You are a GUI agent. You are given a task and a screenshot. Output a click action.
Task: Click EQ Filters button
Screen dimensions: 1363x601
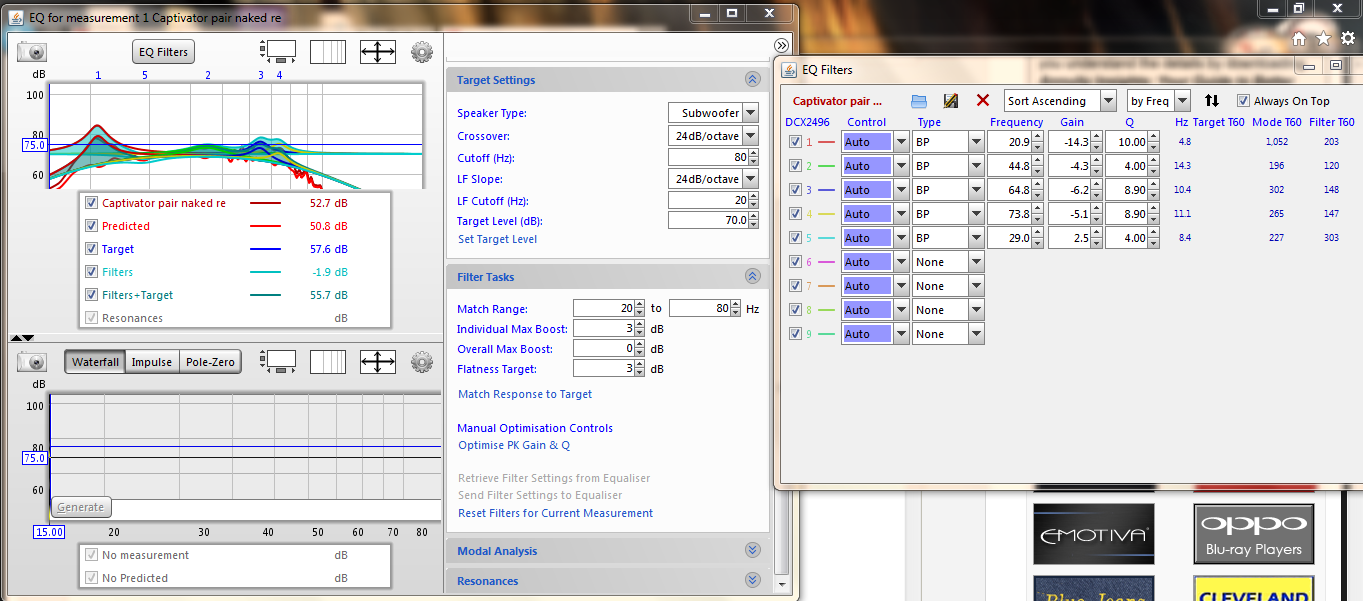click(x=163, y=52)
